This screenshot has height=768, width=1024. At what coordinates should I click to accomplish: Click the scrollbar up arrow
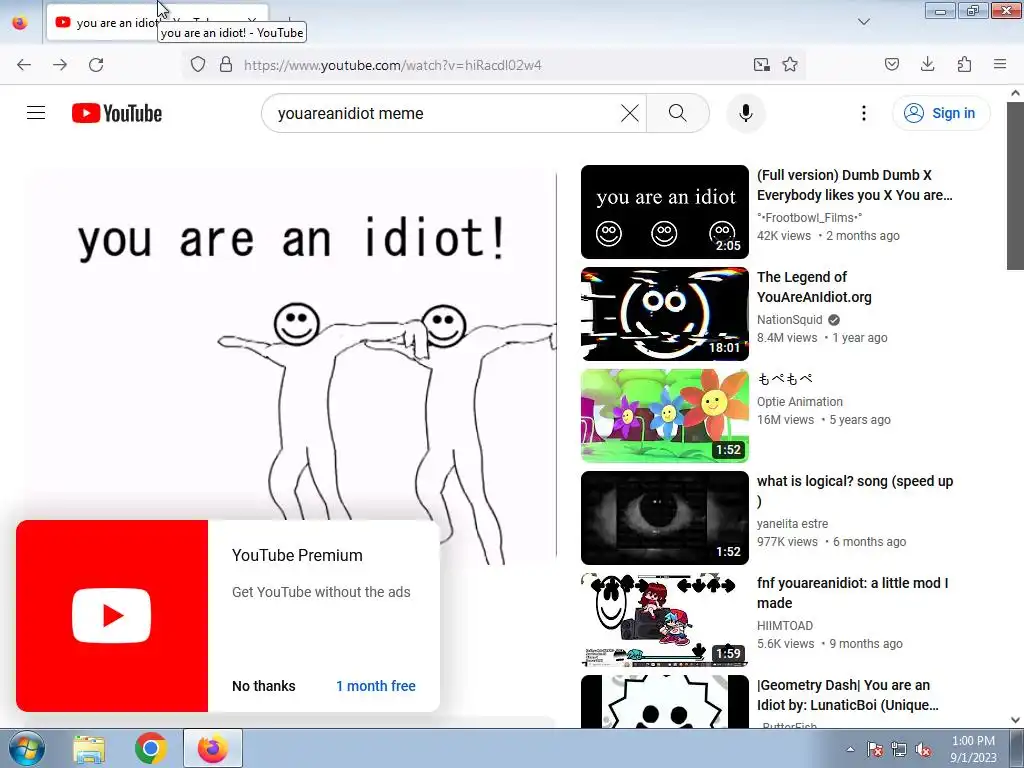1015,93
